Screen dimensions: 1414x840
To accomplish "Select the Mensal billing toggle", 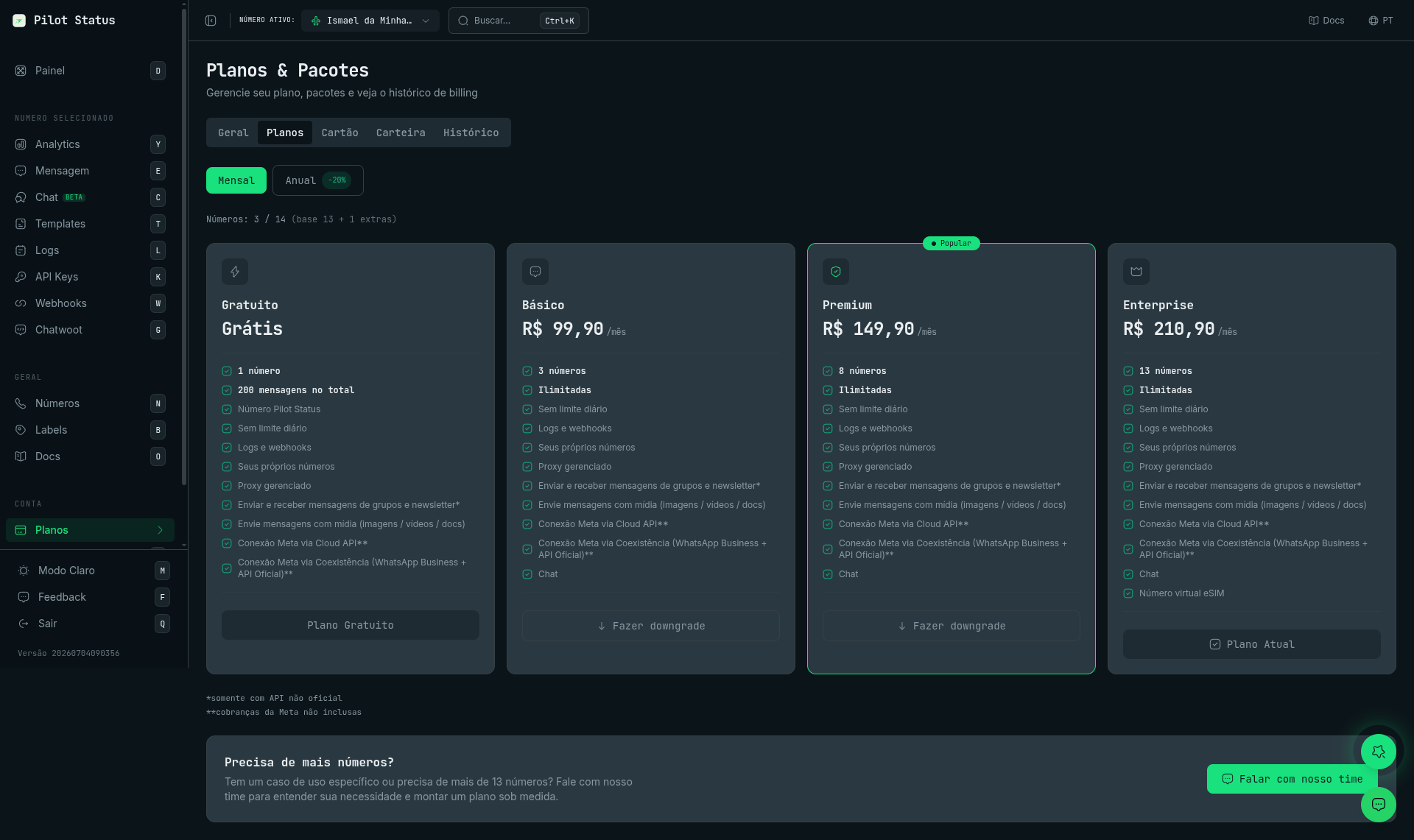I will [x=236, y=180].
